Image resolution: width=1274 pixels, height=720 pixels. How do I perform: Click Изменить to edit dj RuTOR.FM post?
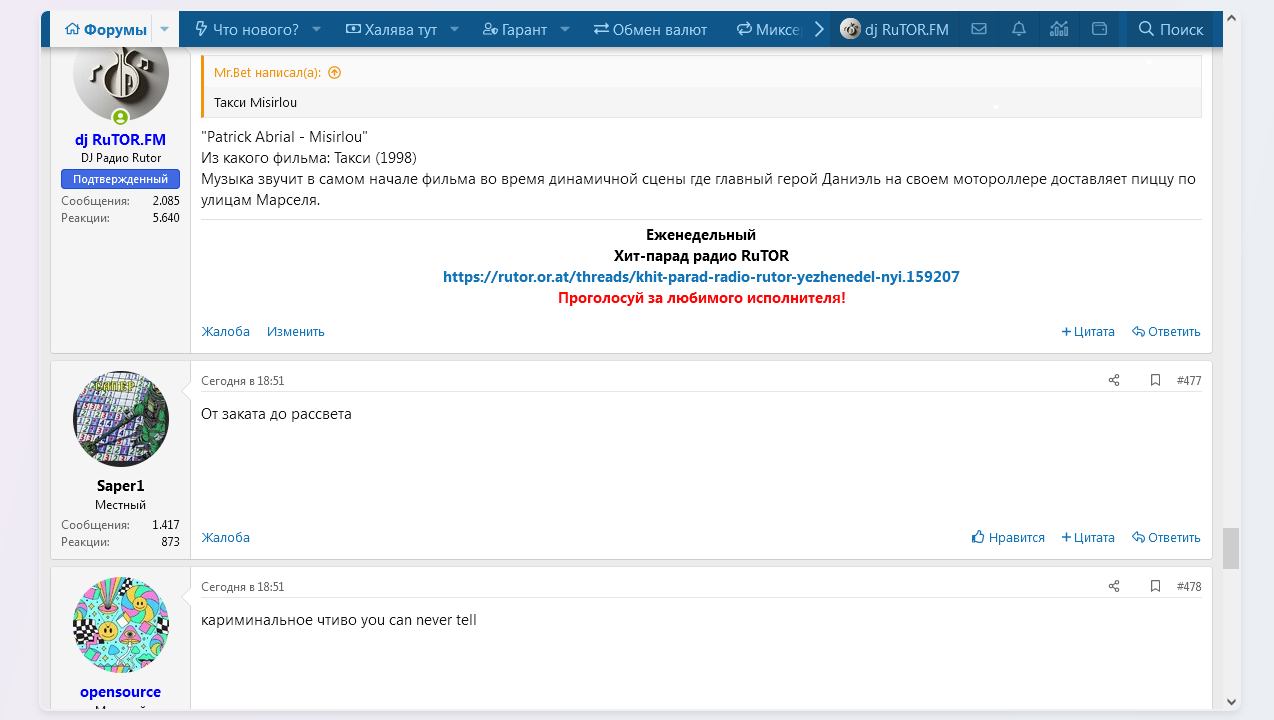[x=295, y=331]
